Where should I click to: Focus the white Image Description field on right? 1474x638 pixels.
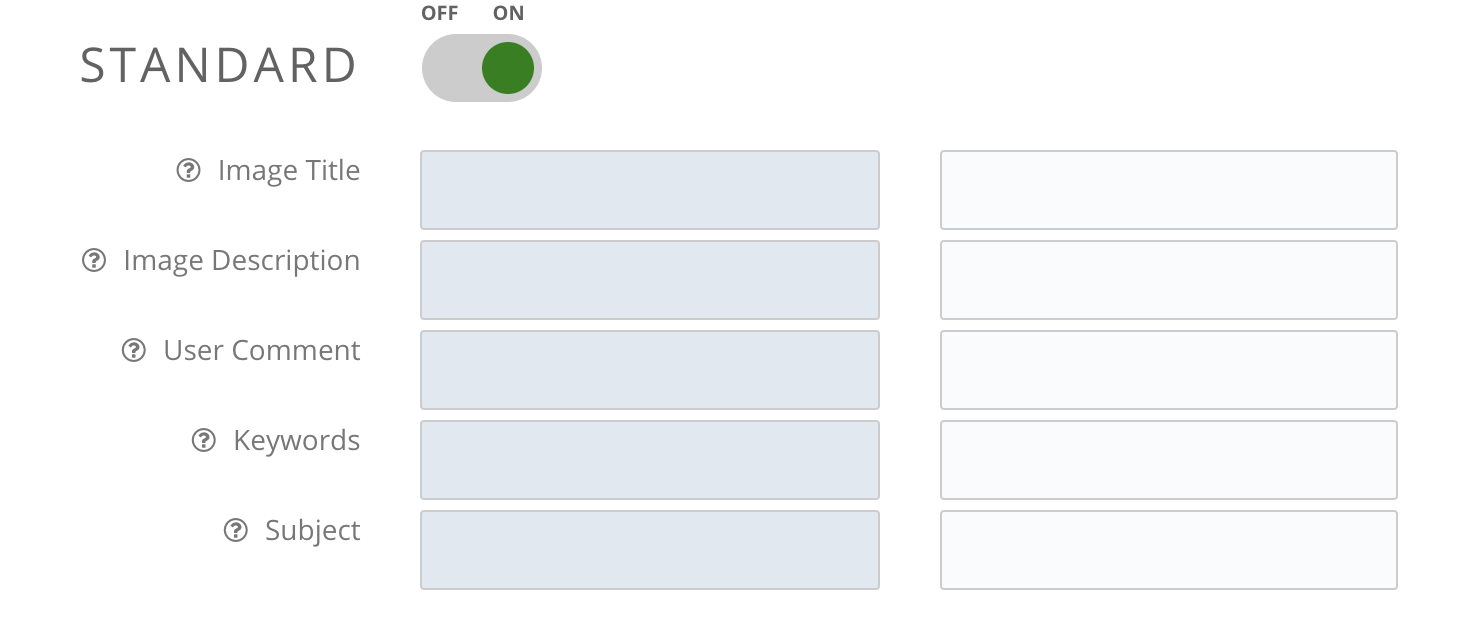click(1169, 280)
